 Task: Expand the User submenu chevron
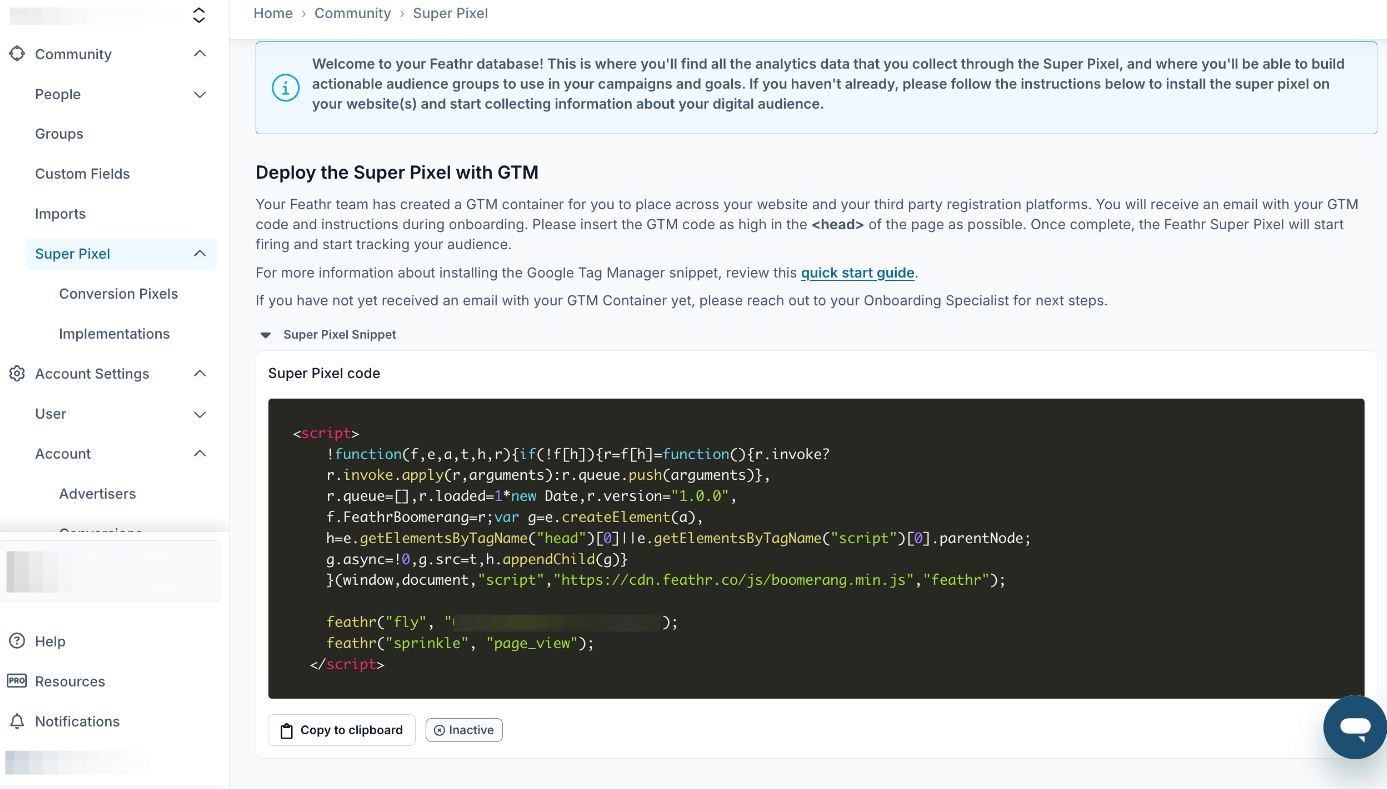click(x=200, y=414)
